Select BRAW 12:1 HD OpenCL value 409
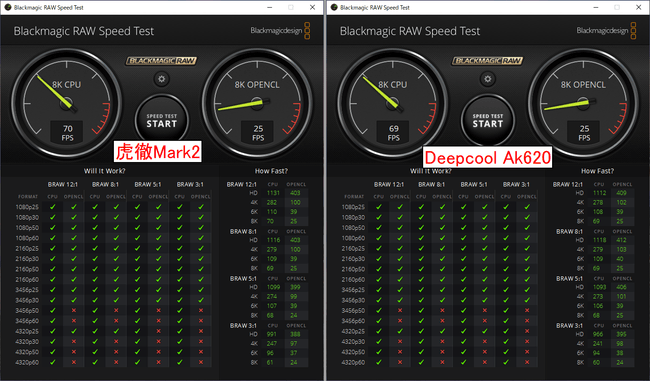The width and height of the screenshot is (650, 381). point(621,193)
